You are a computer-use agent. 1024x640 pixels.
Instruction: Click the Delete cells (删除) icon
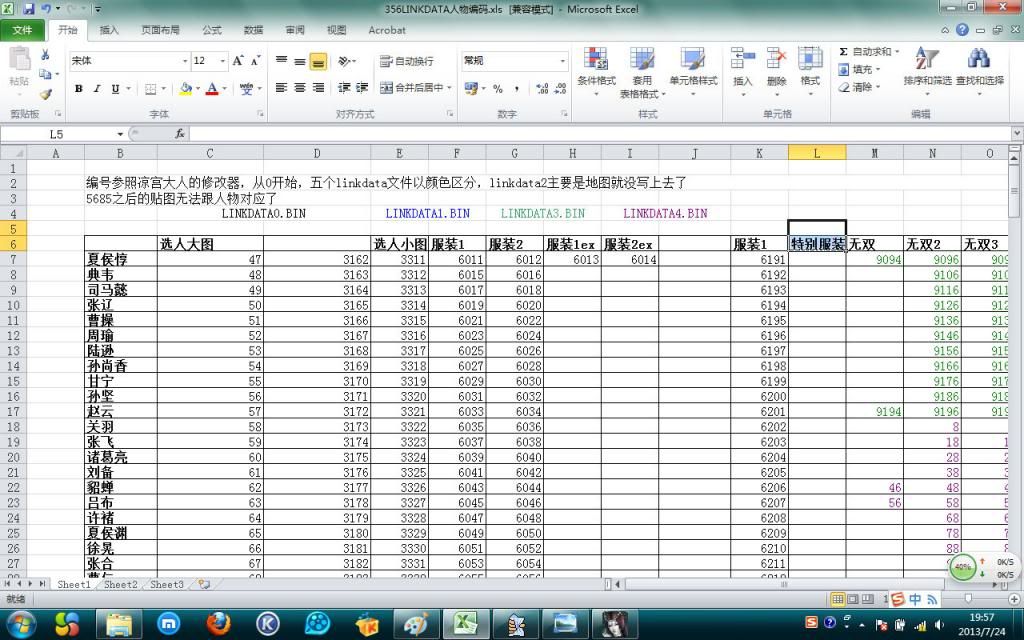pyautogui.click(x=776, y=60)
